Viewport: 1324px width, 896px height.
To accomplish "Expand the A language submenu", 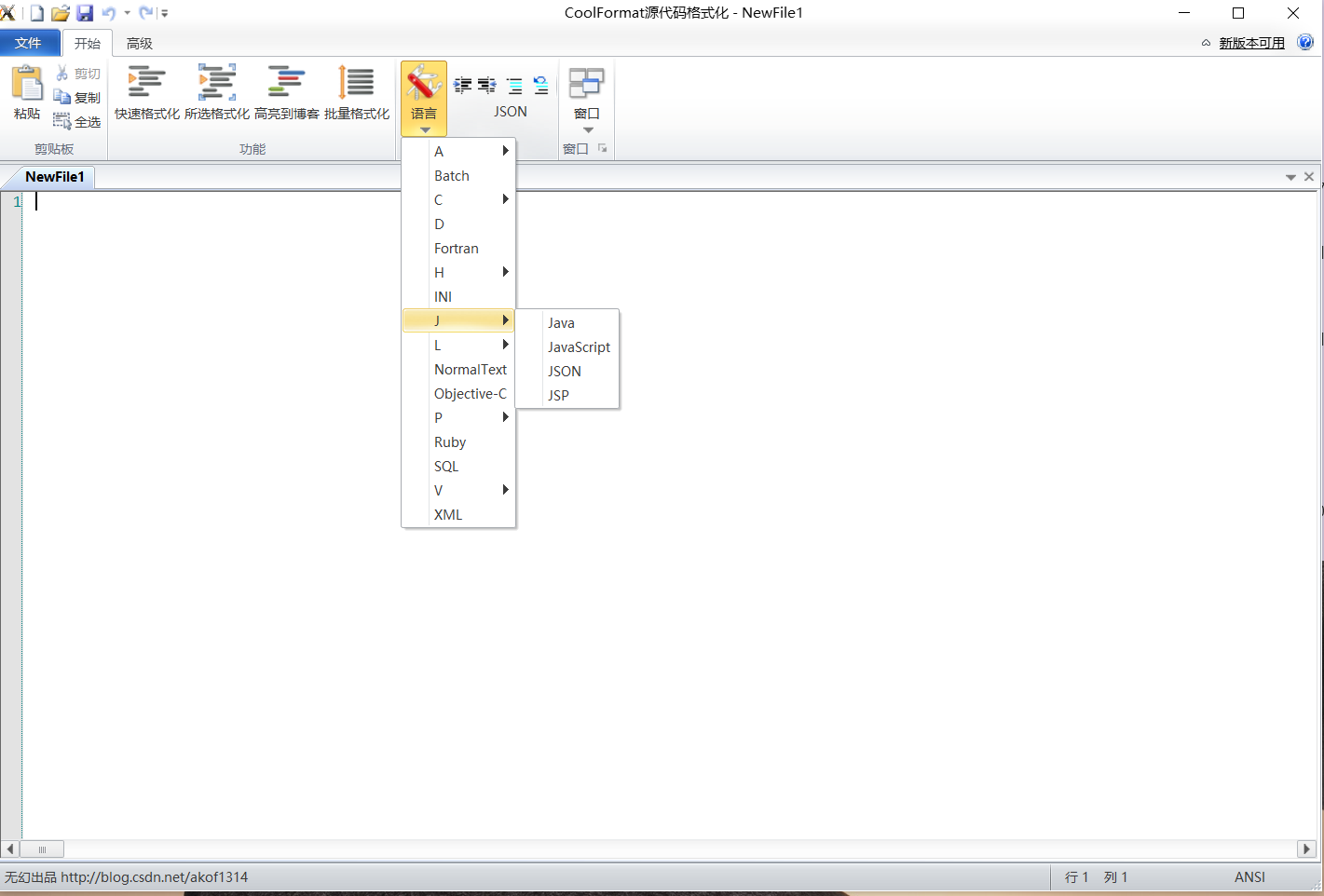I will tap(458, 151).
